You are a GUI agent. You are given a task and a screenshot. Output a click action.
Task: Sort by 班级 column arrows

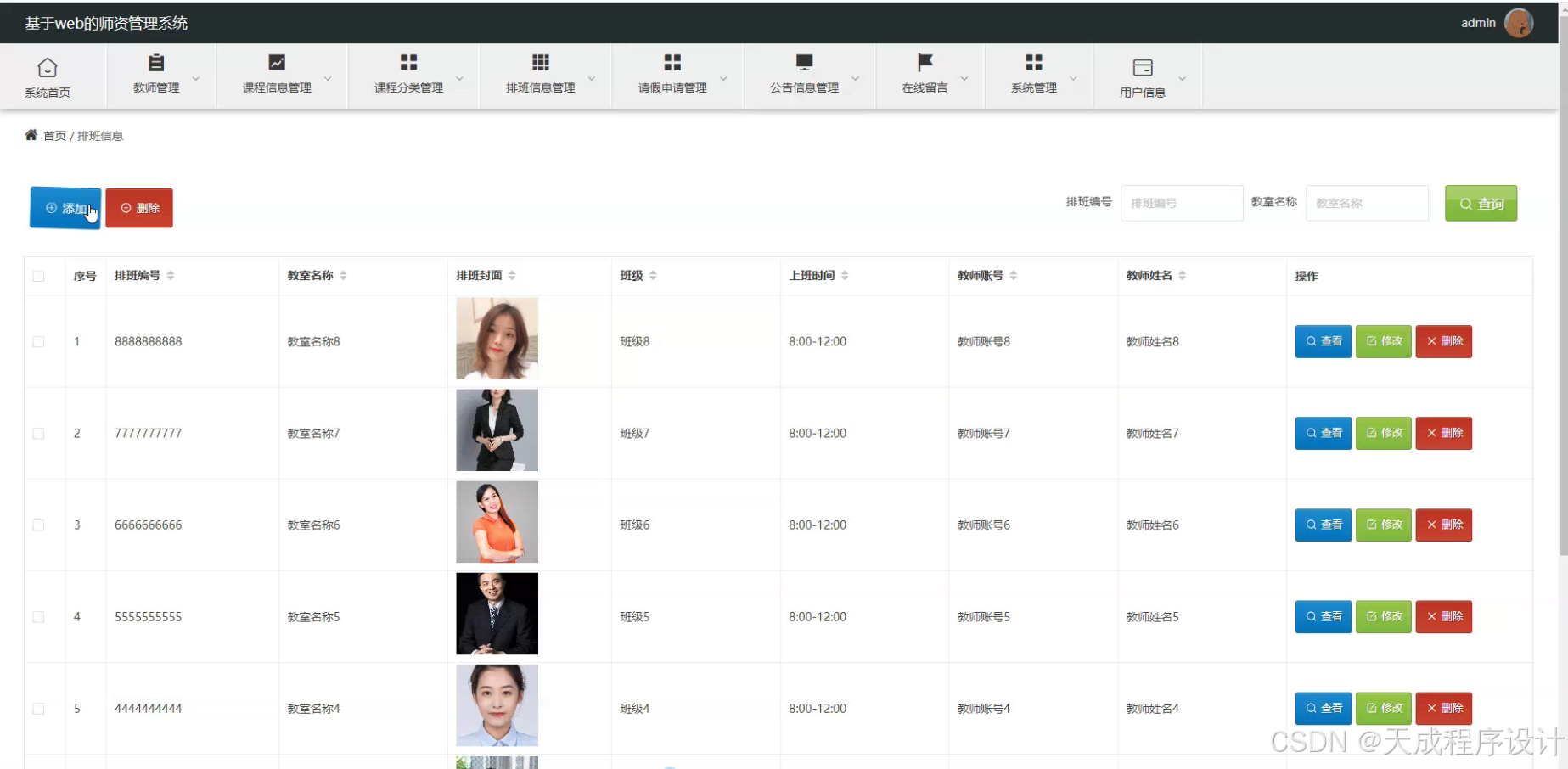coord(653,275)
